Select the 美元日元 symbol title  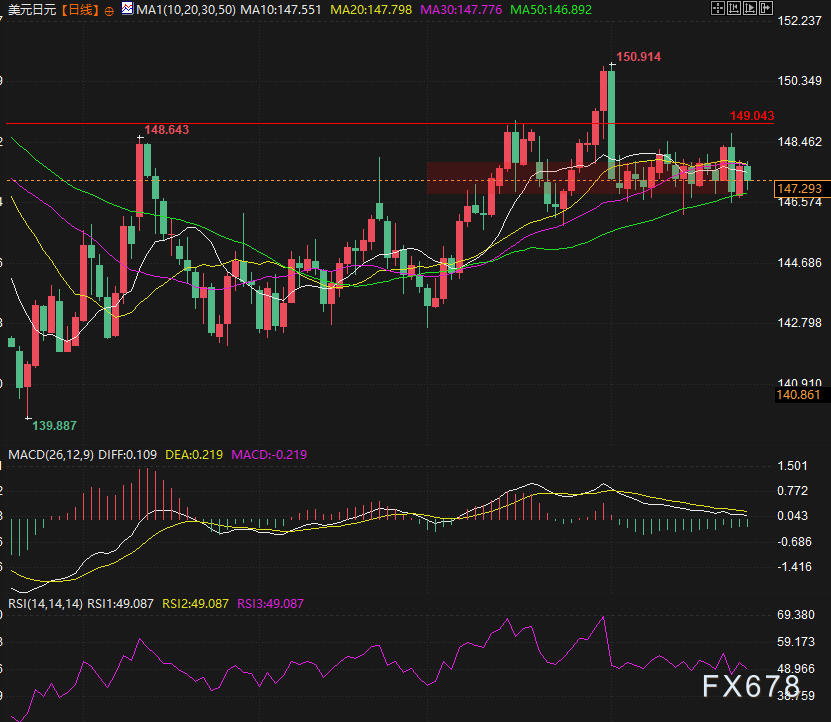32,9
